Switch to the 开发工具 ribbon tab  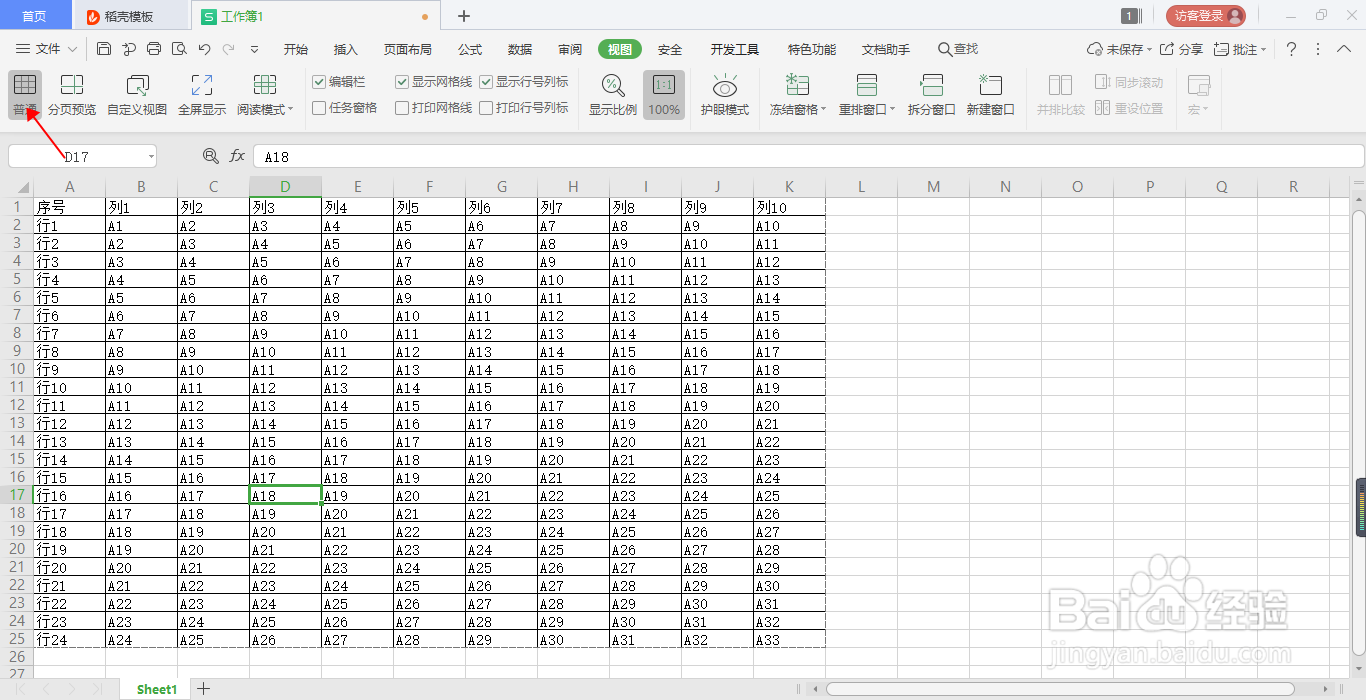pyautogui.click(x=733, y=48)
